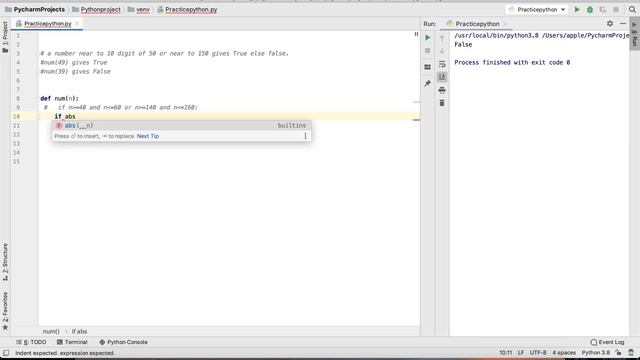Open the 7: Structure tool window
The height and width of the screenshot is (360, 640).
point(5,262)
